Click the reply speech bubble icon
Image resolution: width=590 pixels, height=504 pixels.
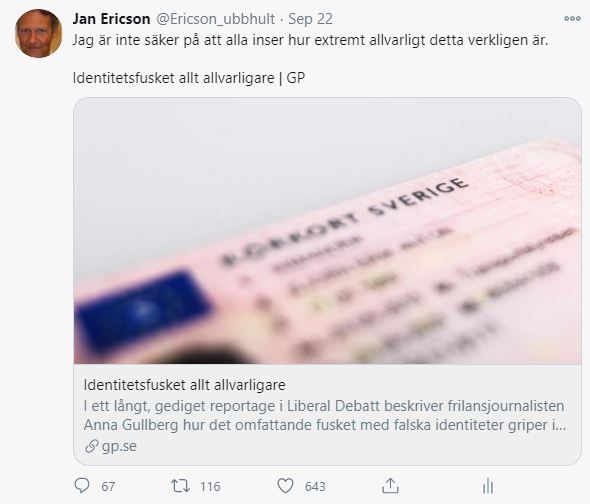(x=82, y=486)
